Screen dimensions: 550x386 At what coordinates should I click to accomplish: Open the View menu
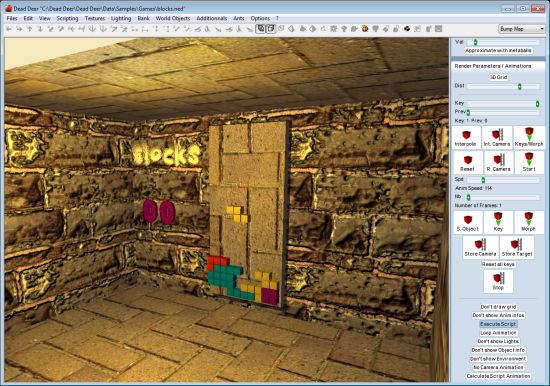point(45,18)
